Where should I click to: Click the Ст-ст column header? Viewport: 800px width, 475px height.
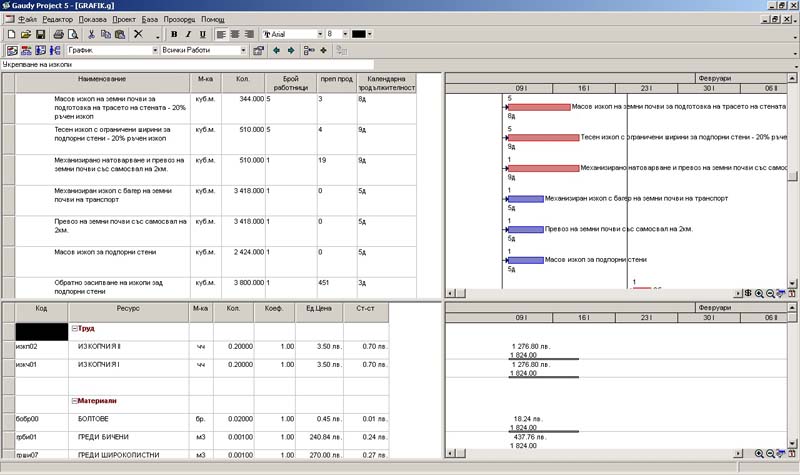point(365,312)
